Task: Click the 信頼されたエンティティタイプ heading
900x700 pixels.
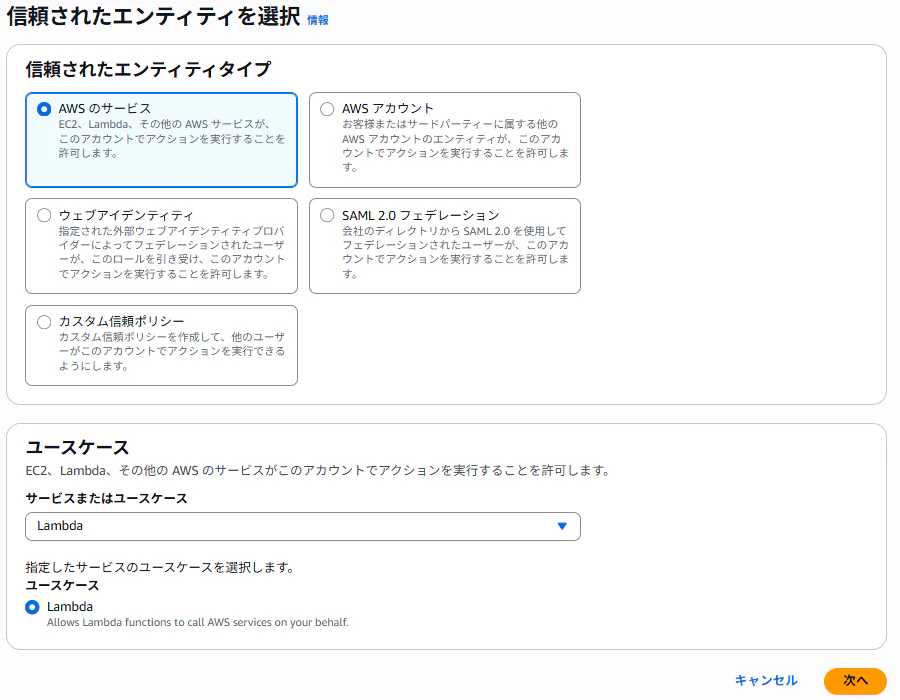Action: pyautogui.click(x=148, y=69)
